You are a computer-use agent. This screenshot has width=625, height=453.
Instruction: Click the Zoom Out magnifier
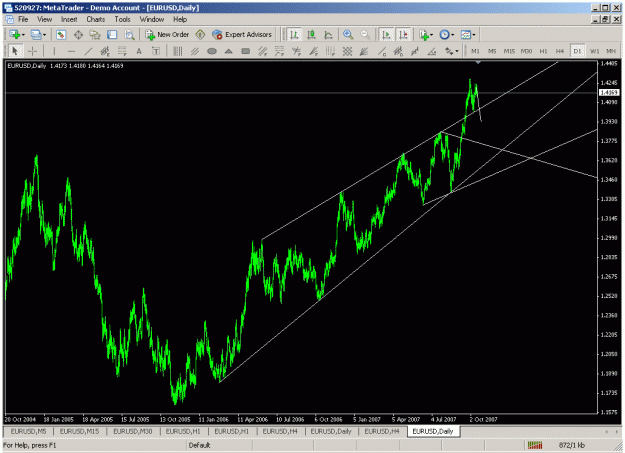pos(365,35)
